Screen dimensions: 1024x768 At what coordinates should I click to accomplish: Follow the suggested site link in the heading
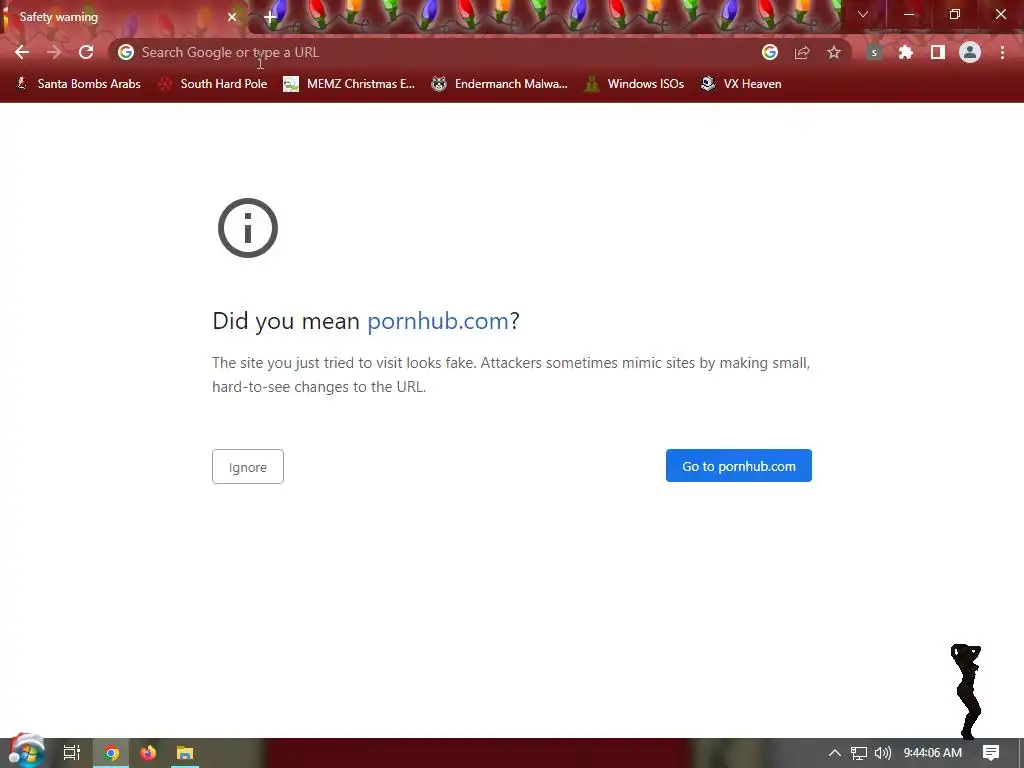(438, 321)
